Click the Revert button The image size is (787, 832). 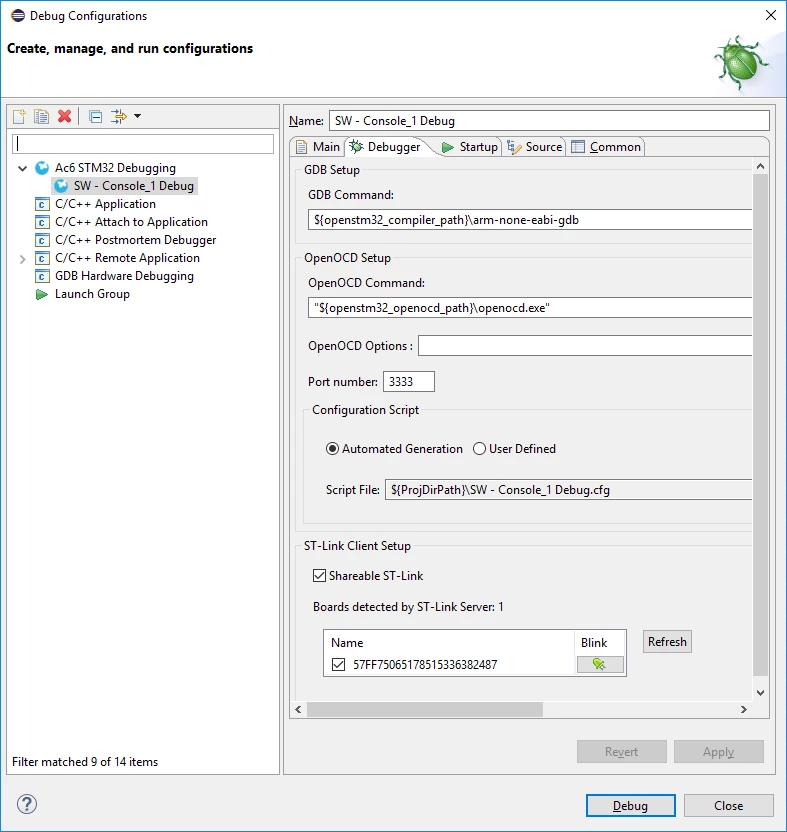coord(621,751)
